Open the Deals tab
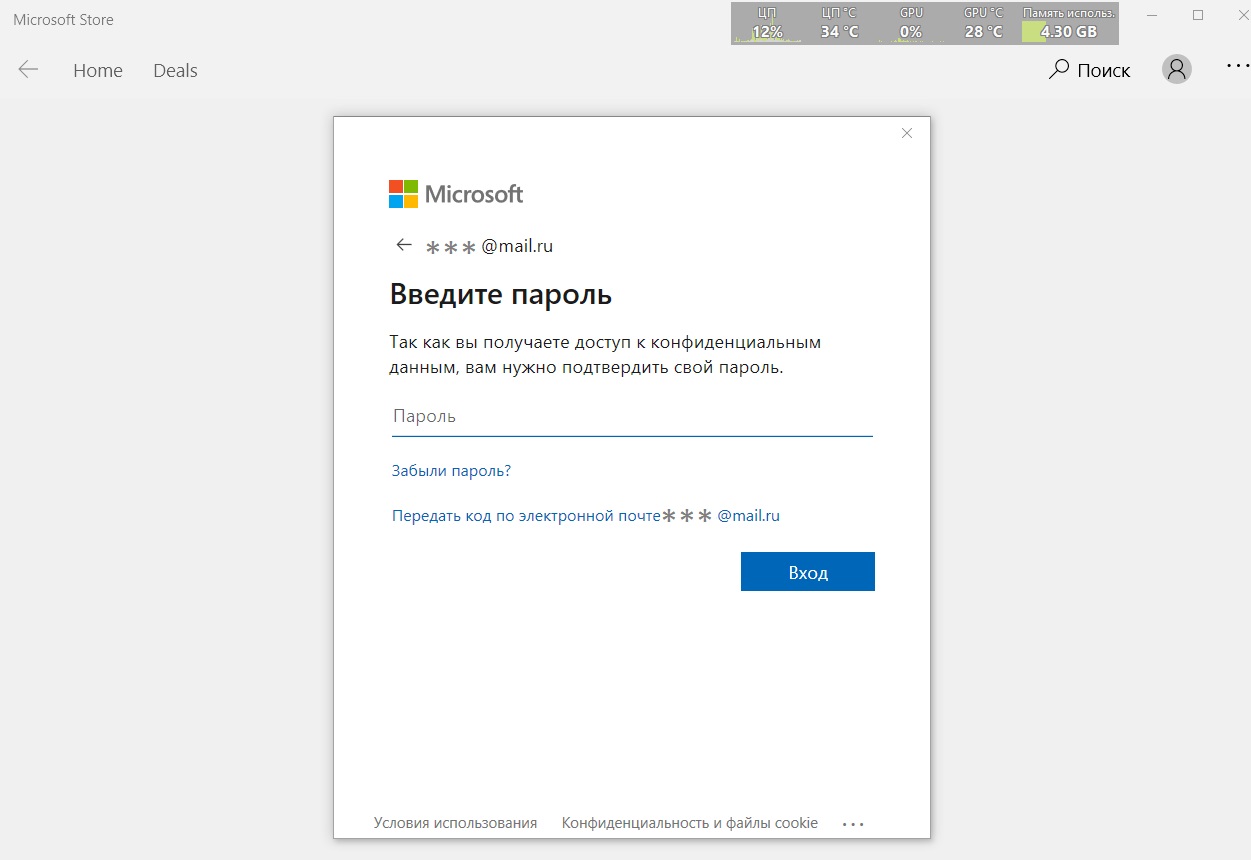1251x860 pixels. tap(175, 71)
